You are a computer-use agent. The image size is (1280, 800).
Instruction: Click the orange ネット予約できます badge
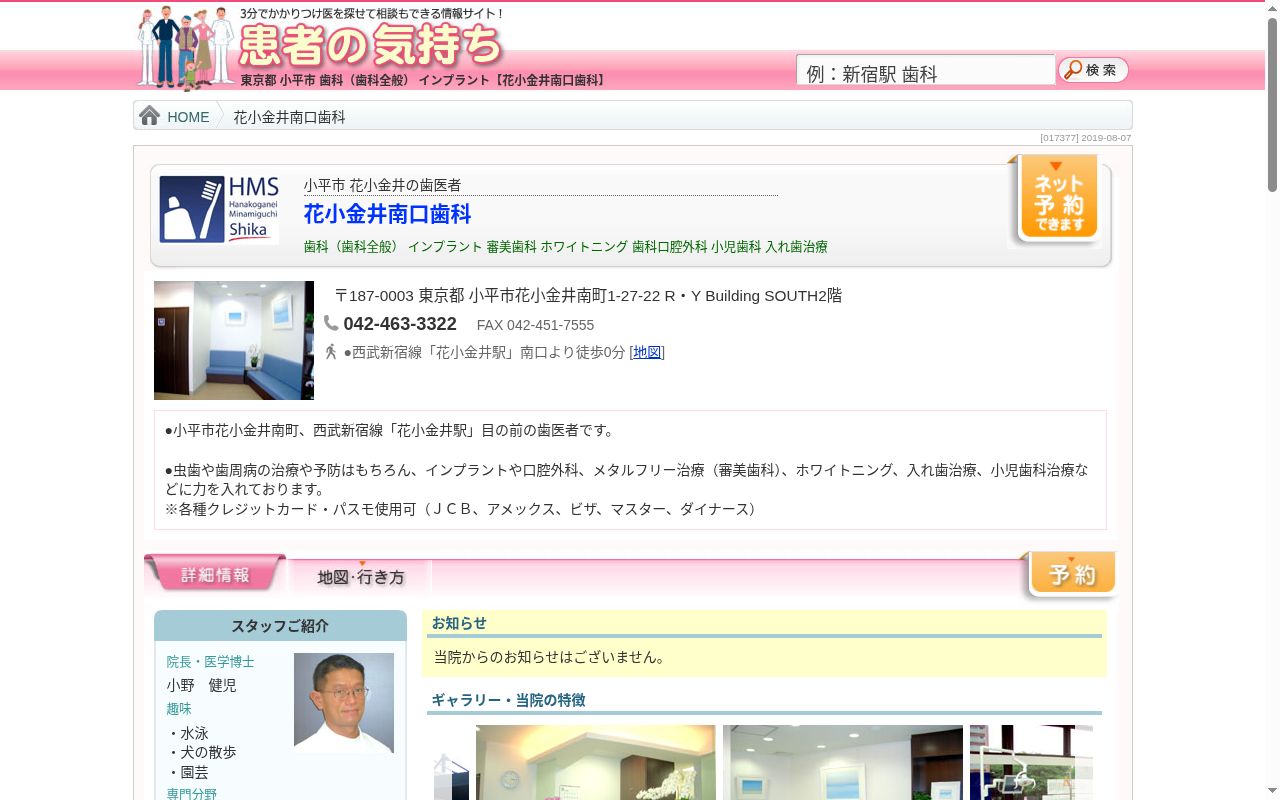pos(1058,200)
